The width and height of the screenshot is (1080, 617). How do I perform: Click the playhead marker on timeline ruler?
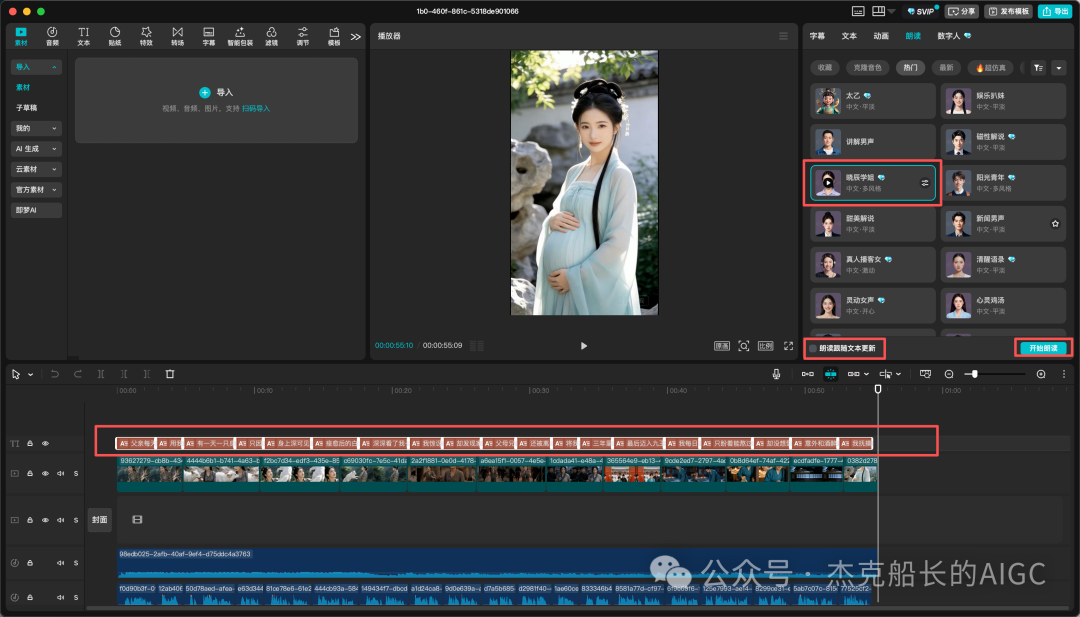878,389
